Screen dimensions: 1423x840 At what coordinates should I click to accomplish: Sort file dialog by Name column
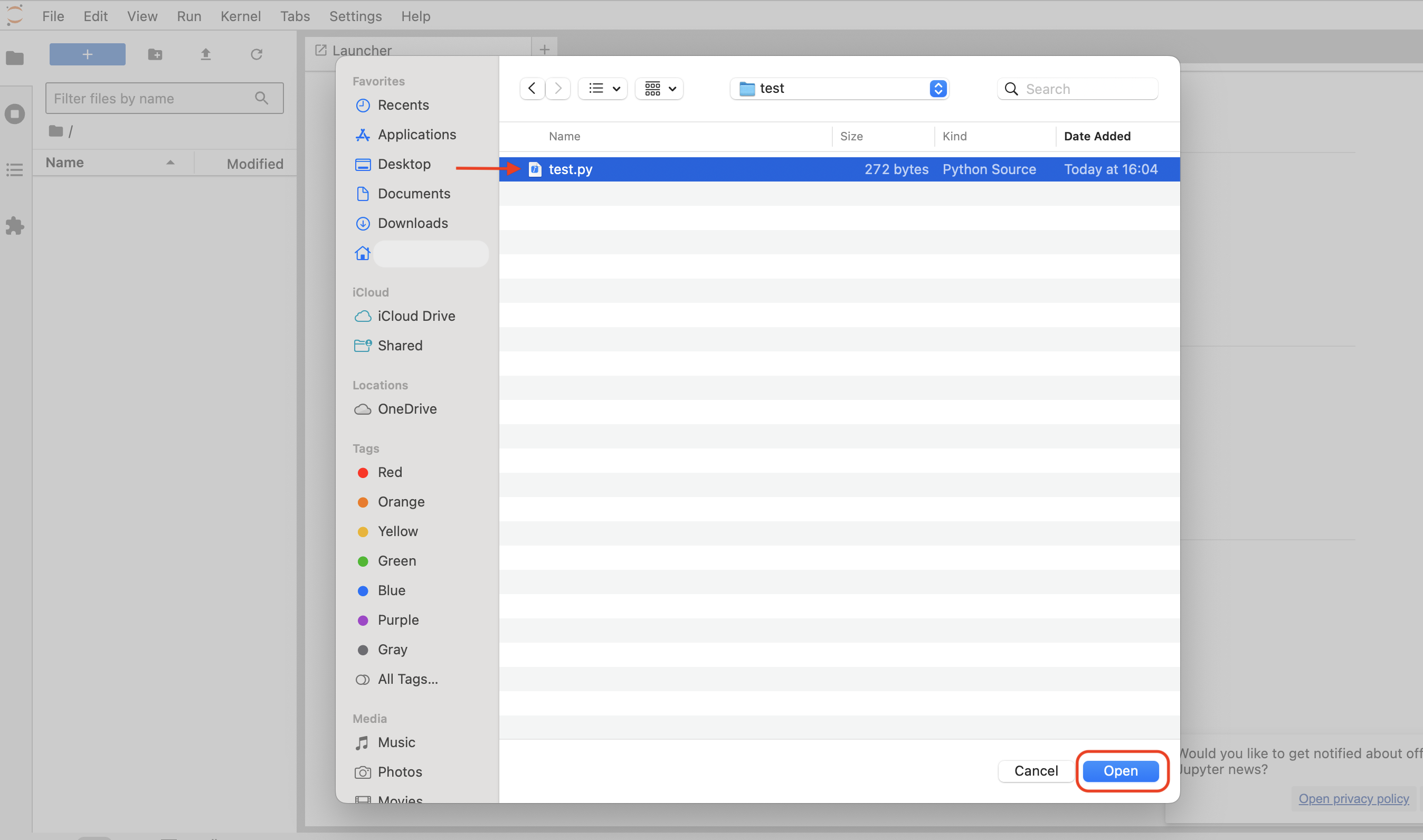565,137
